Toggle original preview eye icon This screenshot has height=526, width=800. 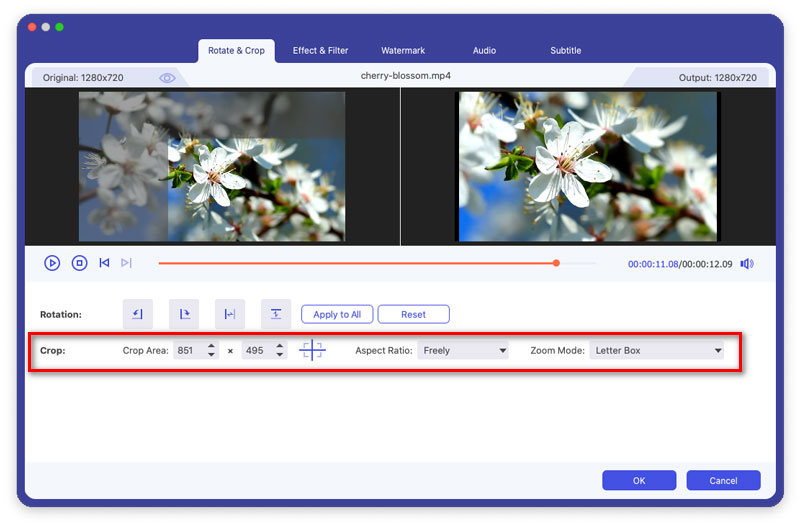tap(167, 78)
